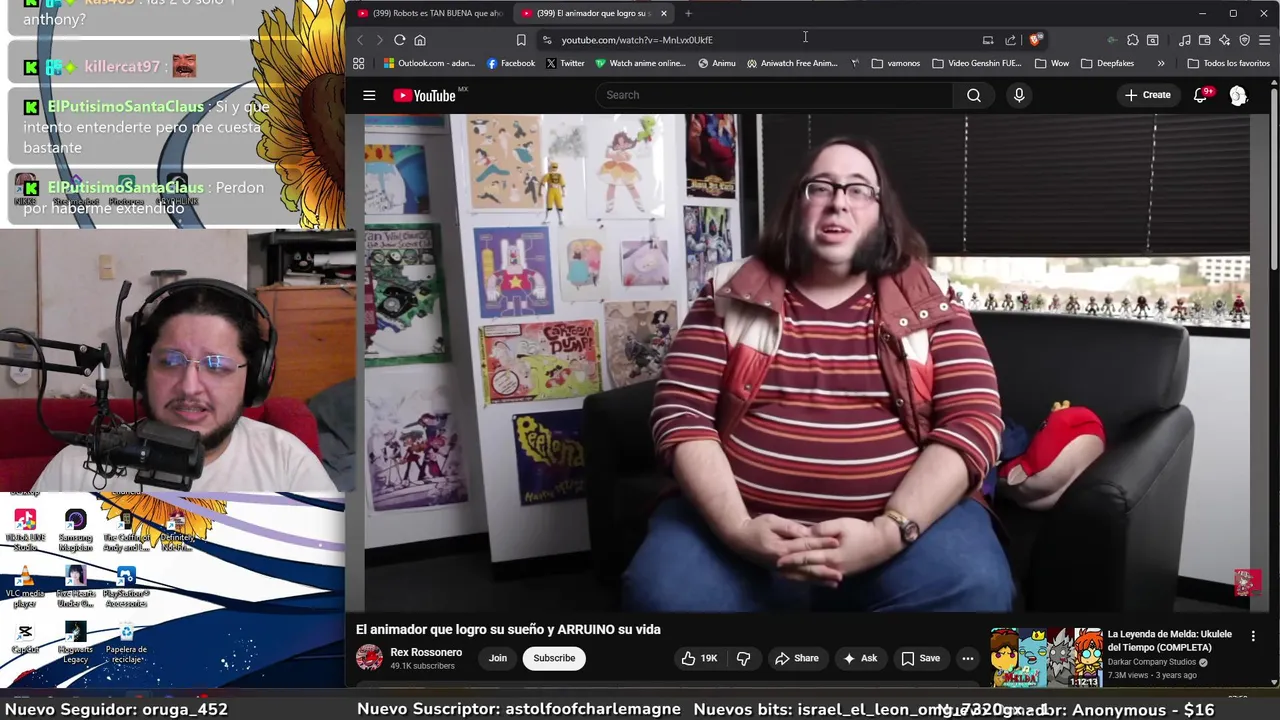Image resolution: width=1280 pixels, height=720 pixels.
Task: Click the Create button on YouTube
Action: (1147, 95)
